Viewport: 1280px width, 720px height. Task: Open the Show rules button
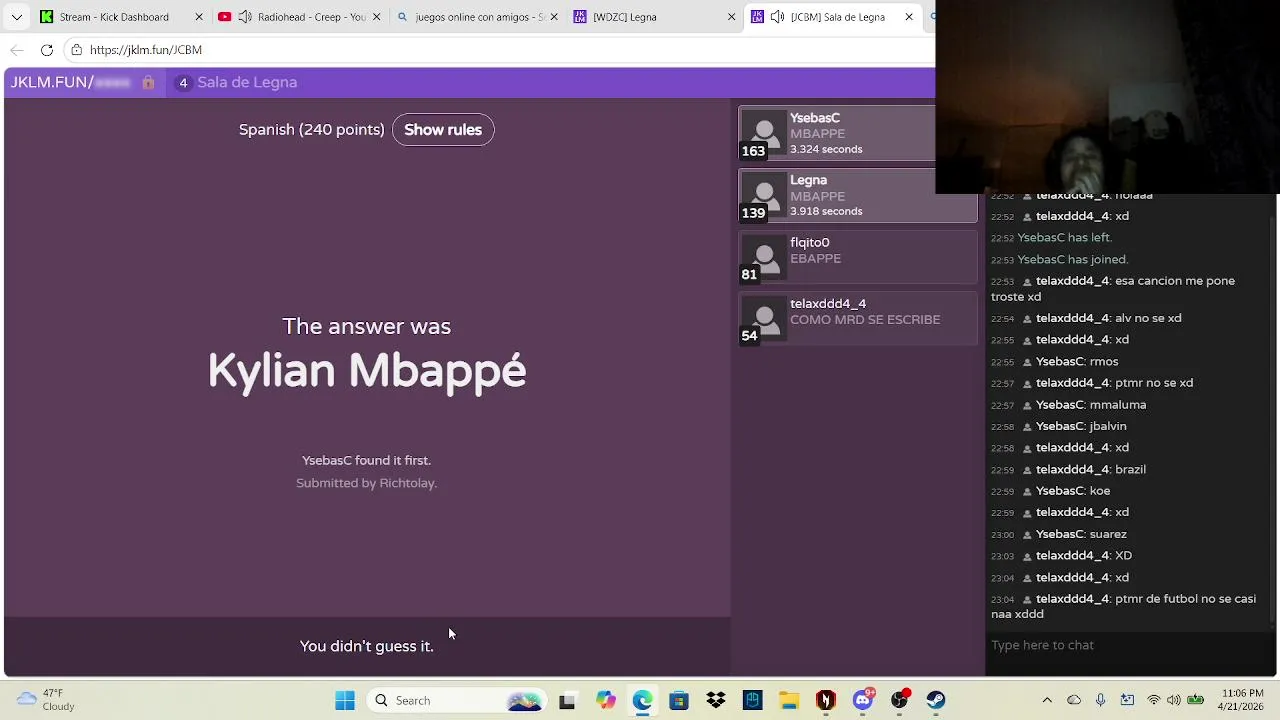point(443,130)
